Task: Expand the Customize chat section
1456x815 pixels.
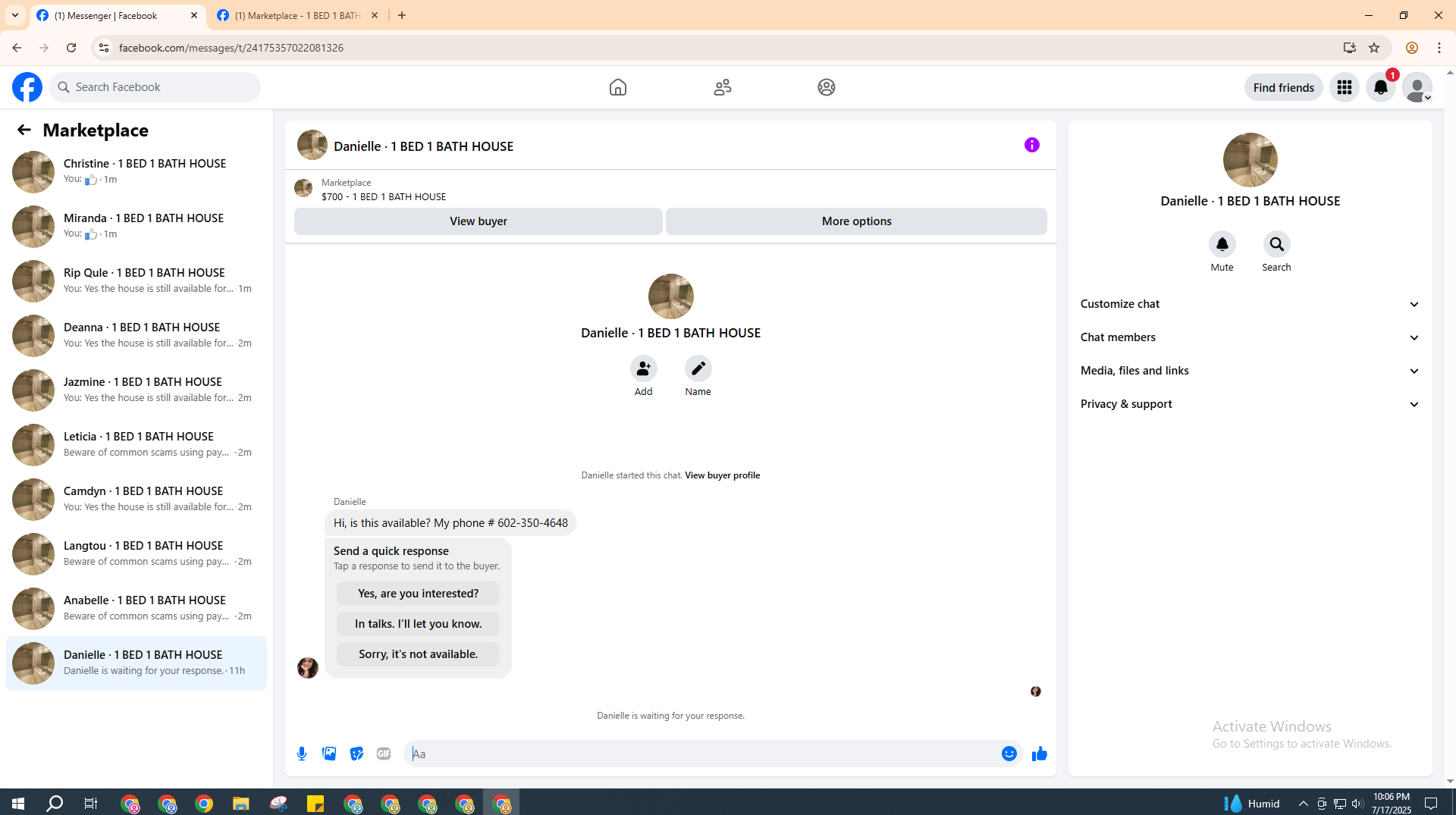Action: coord(1250,304)
